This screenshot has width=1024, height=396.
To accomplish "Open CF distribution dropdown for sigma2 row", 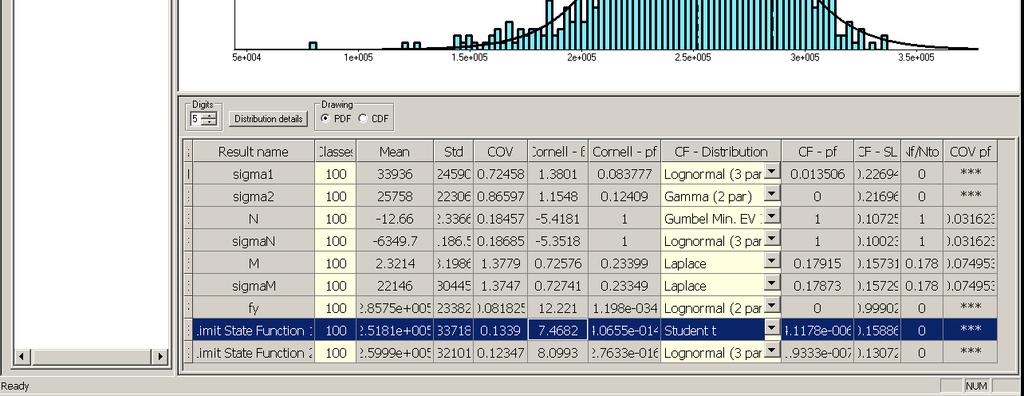I will coord(772,194).
